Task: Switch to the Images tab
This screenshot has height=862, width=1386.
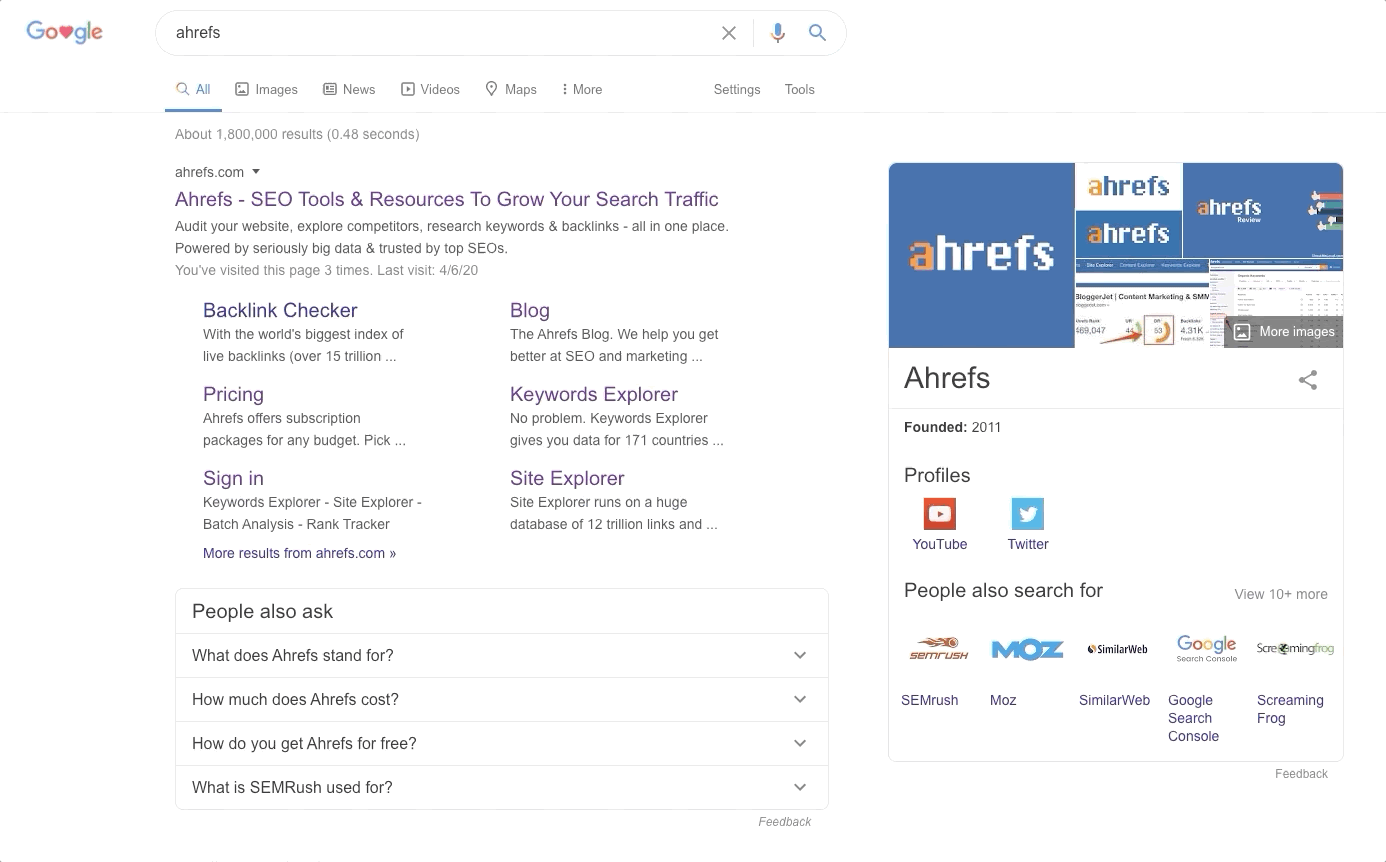Action: click(x=266, y=90)
